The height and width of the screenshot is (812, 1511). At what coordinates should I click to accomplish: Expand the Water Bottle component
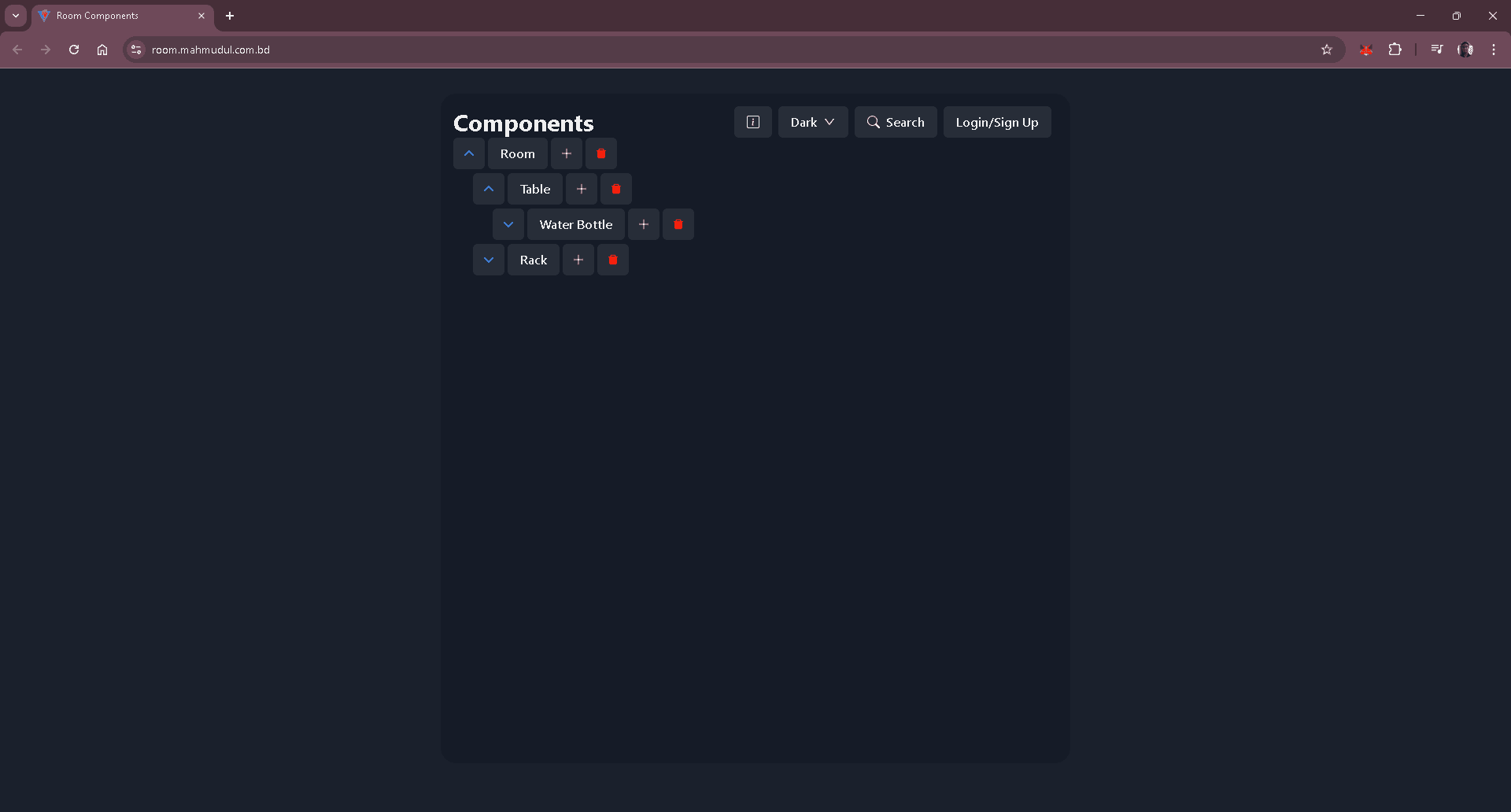pos(508,224)
